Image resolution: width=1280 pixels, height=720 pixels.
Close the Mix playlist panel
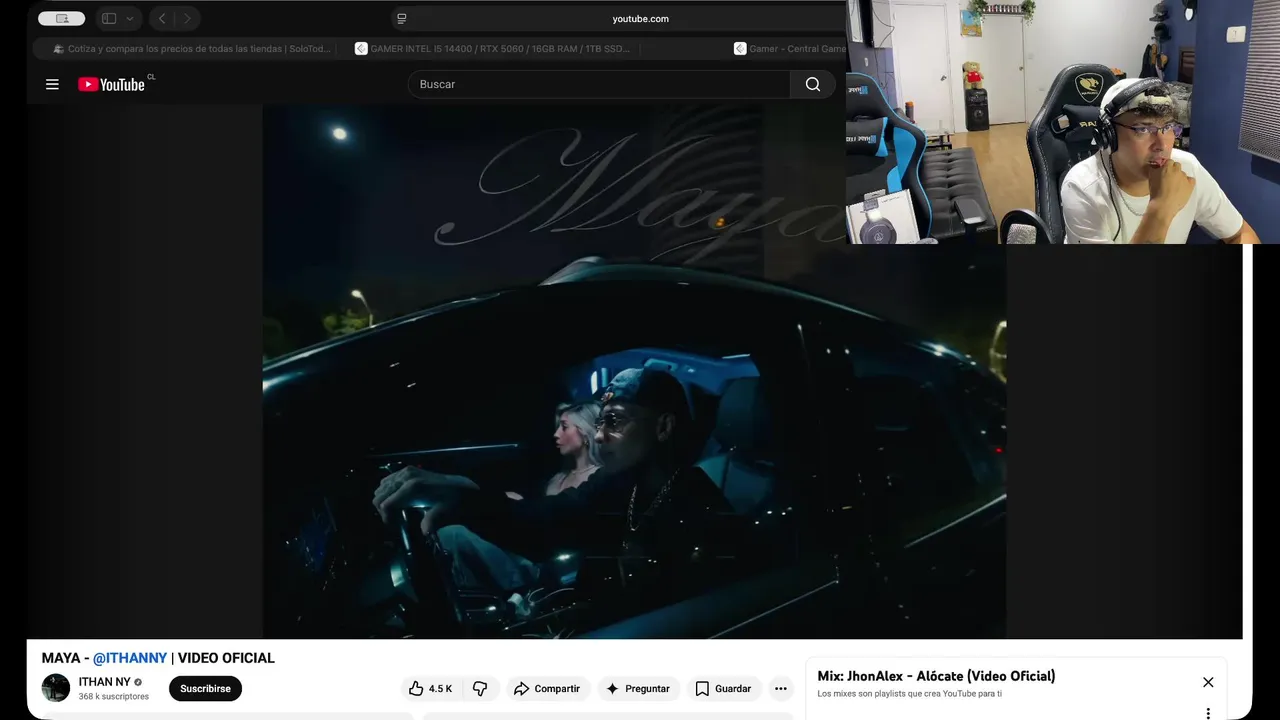1208,682
